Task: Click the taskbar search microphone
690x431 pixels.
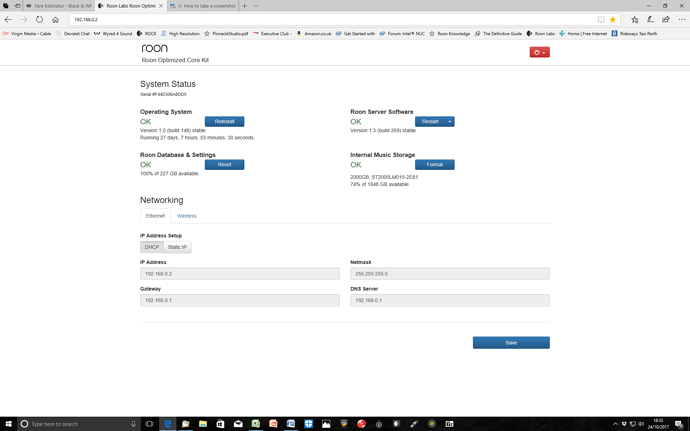Action: pyautogui.click(x=133, y=424)
